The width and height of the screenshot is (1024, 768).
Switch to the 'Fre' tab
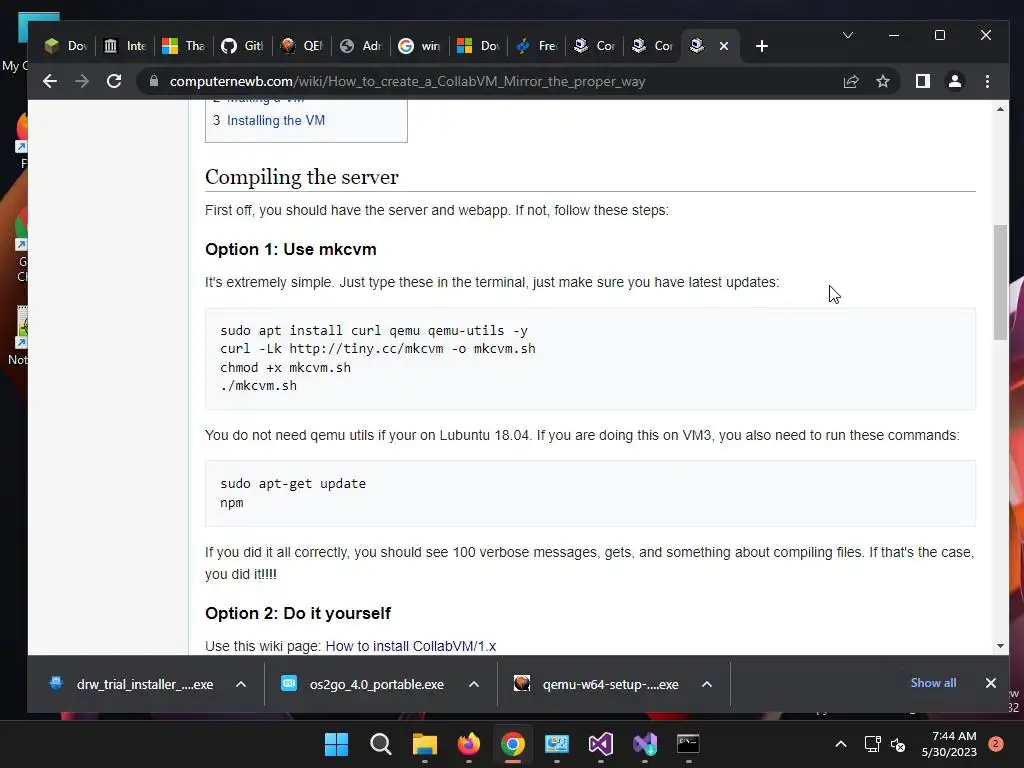coord(537,46)
